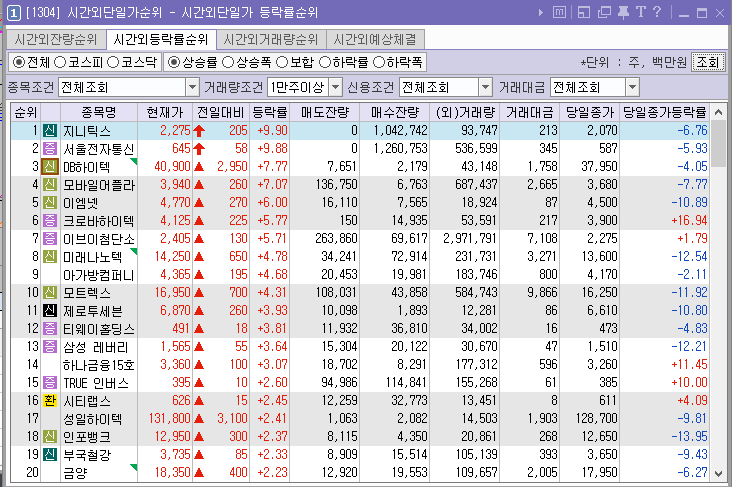
Task: Click the 신 badge next to 부국철강
Action: (50, 455)
